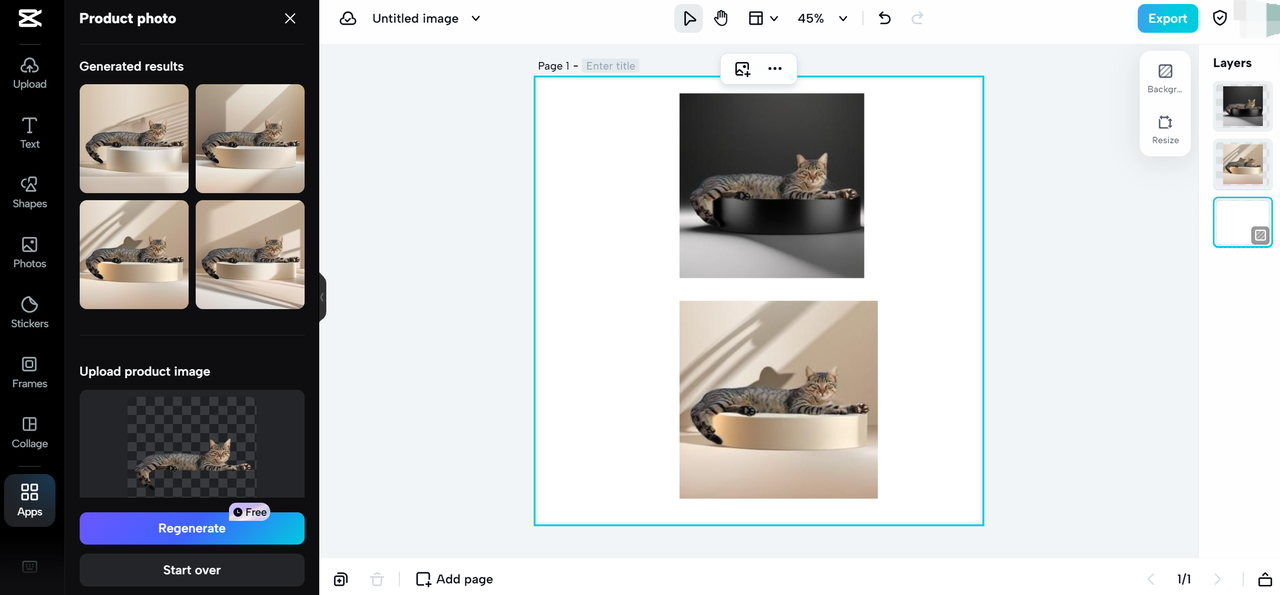This screenshot has height=595, width=1280.
Task: Choose the Select pointer tool
Action: 689,19
